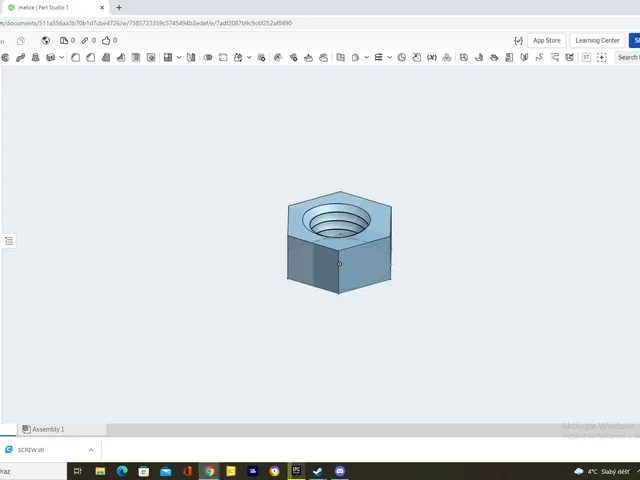640x480 pixels.
Task: Select the Rib tool
Action: click(121, 58)
